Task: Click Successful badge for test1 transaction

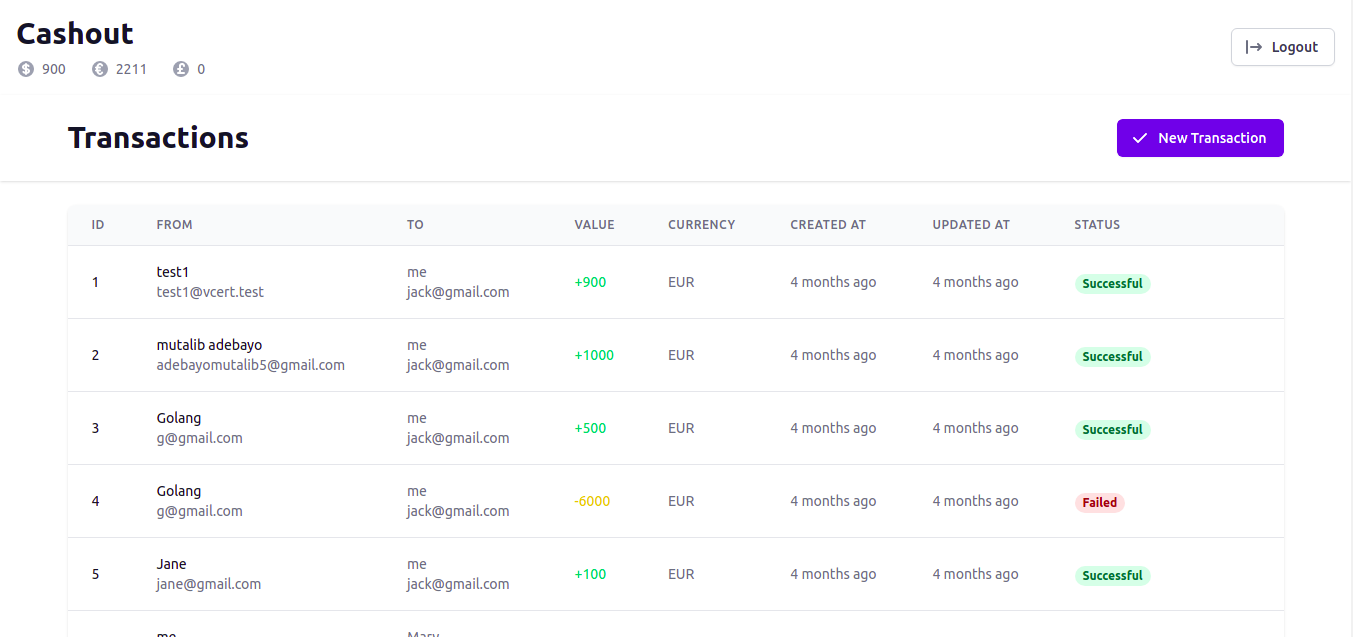Action: [1112, 284]
